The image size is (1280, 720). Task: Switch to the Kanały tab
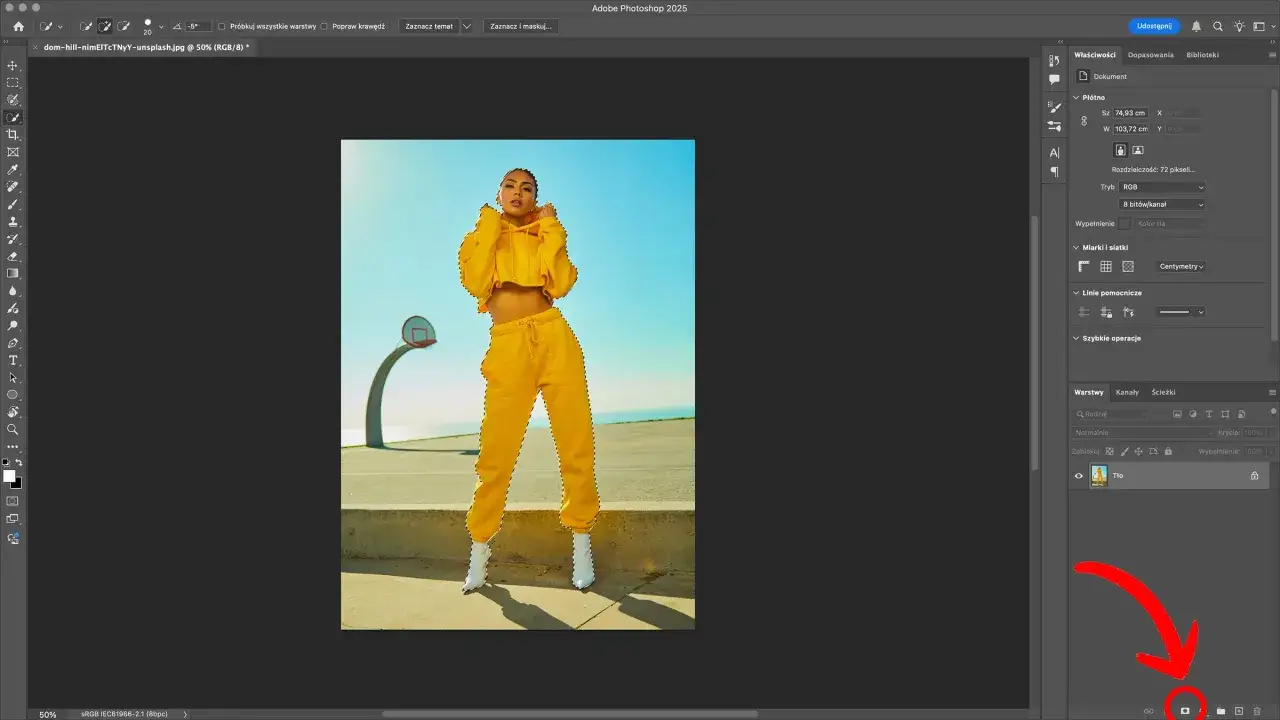tap(1128, 392)
